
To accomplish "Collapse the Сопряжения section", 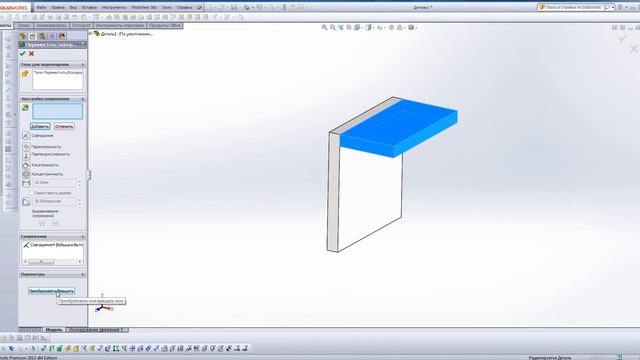I will click(83, 236).
